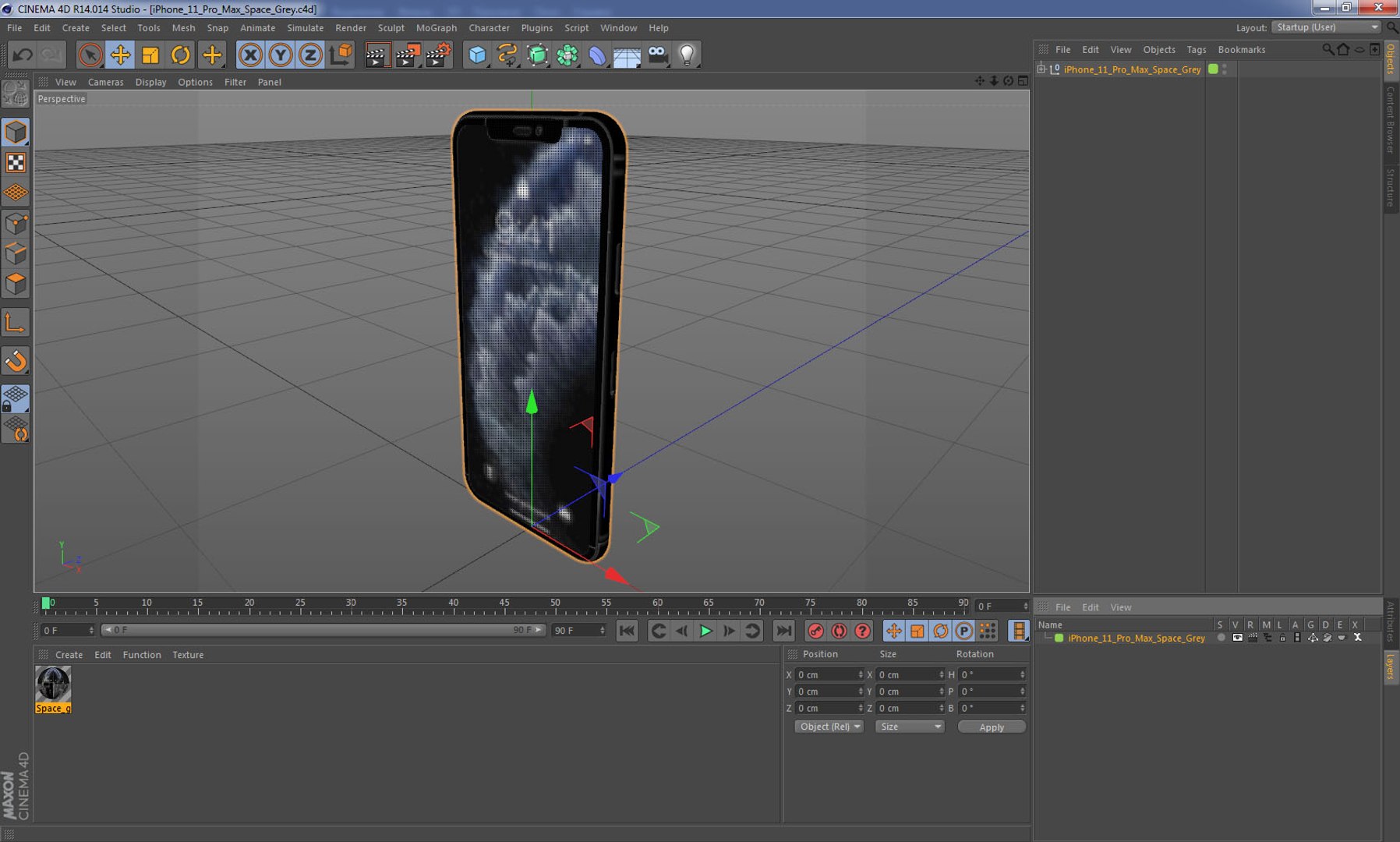Toggle Position keyframe recording icon
Viewport: 1400px width, 842px height.
coord(893,631)
